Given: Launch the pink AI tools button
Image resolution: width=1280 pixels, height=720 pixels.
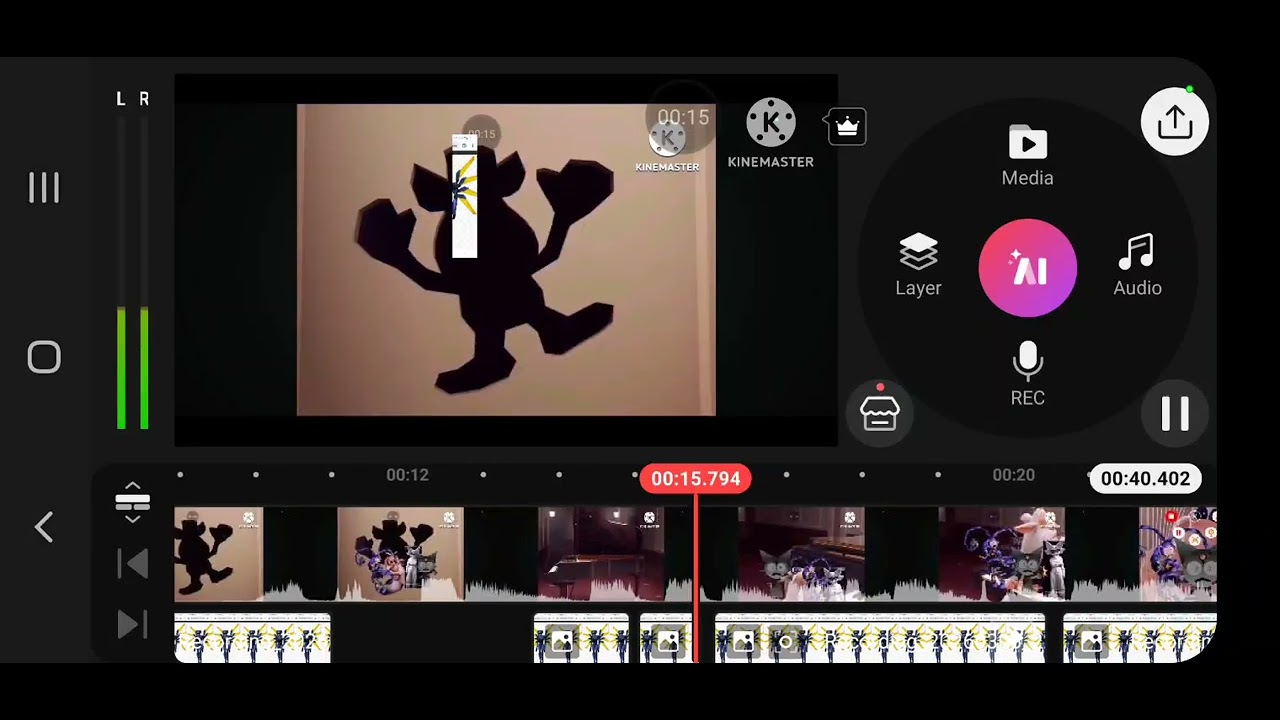Looking at the screenshot, I should point(1027,268).
